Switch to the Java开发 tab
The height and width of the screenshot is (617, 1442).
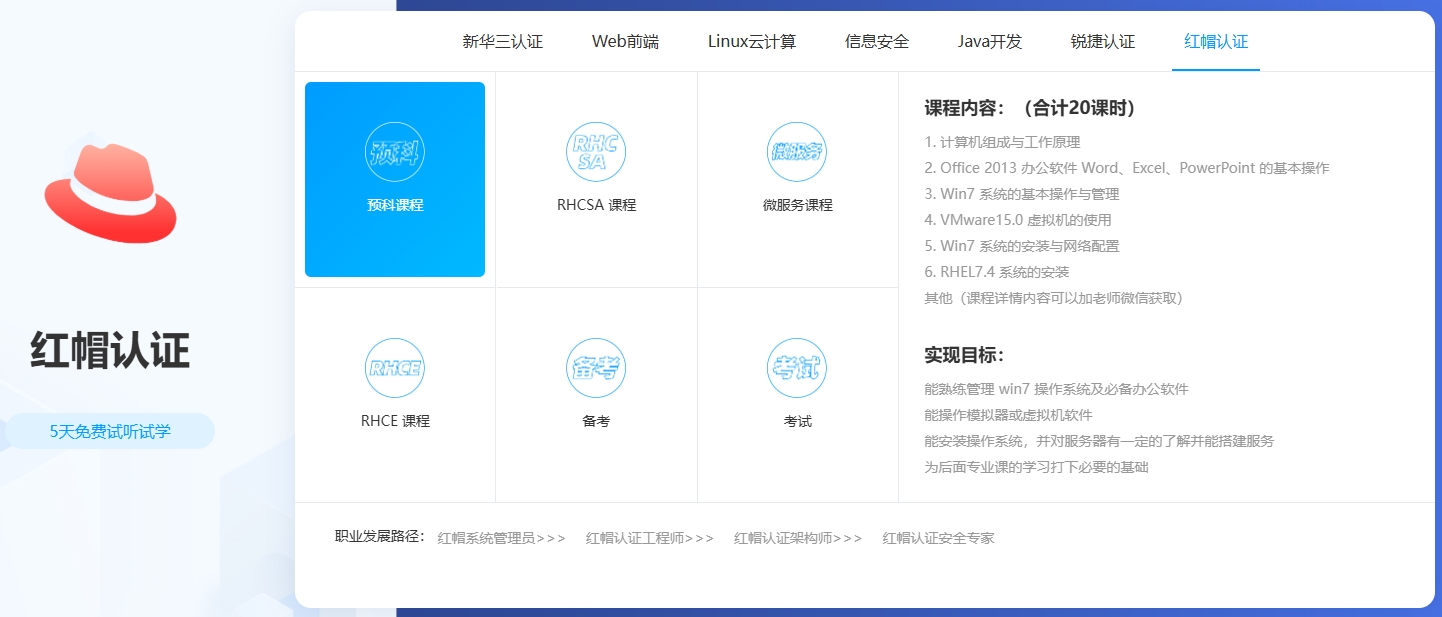[x=990, y=42]
